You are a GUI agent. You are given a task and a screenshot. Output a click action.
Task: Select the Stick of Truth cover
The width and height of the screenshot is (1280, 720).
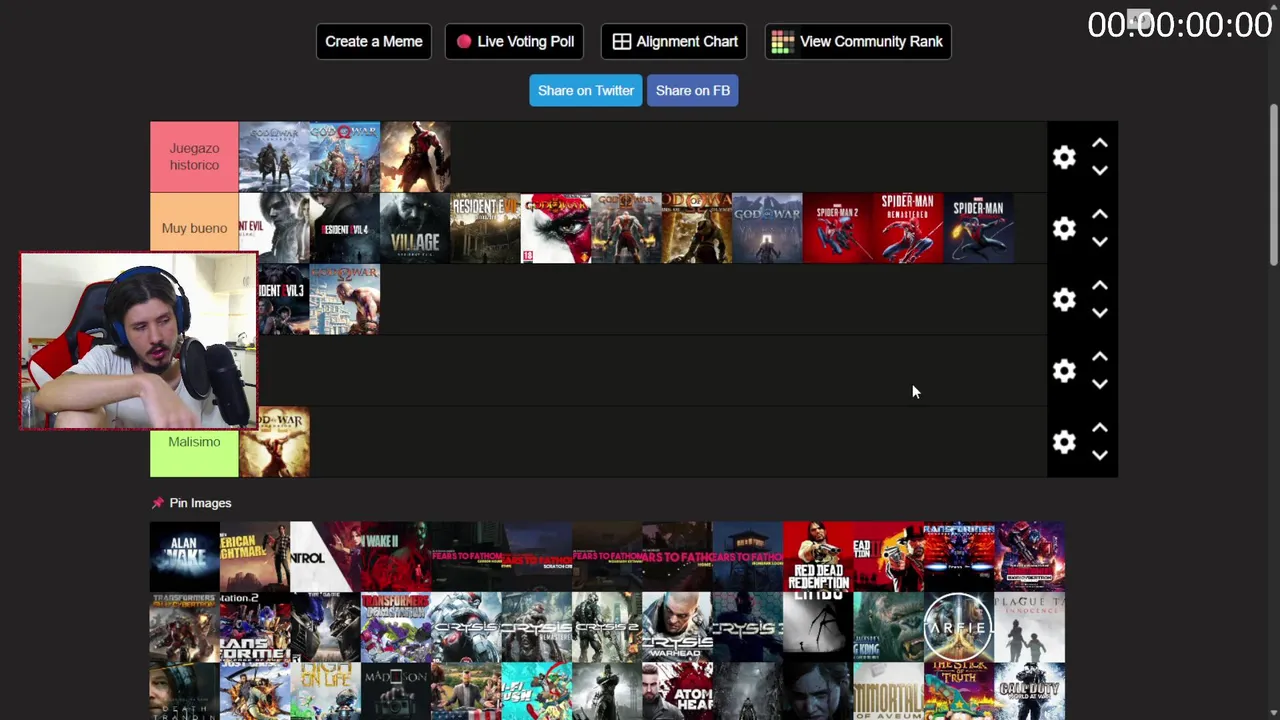(x=959, y=692)
